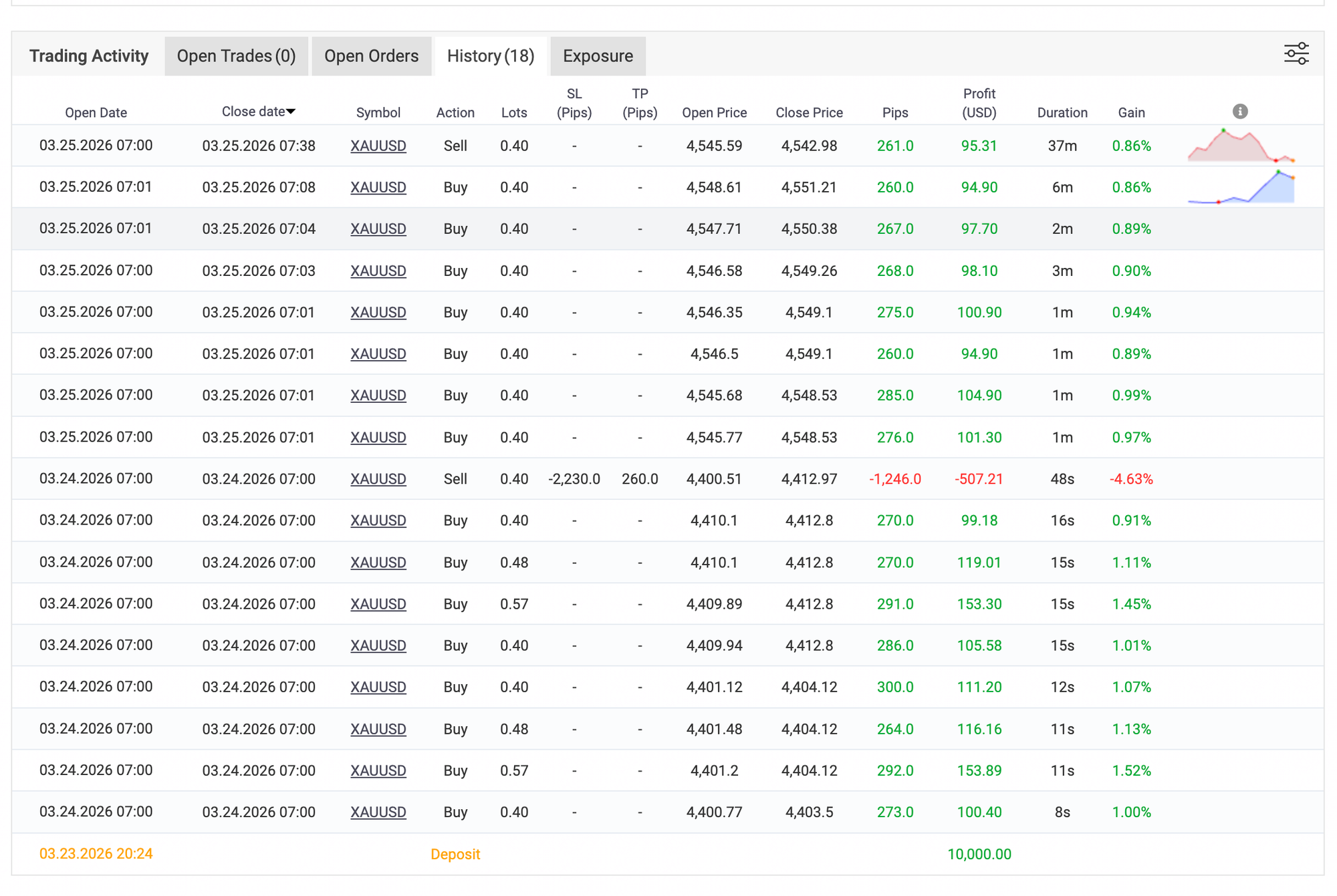This screenshot has width=1337, height=896.
Task: Click the XAUUSD link in the first row
Action: (378, 146)
